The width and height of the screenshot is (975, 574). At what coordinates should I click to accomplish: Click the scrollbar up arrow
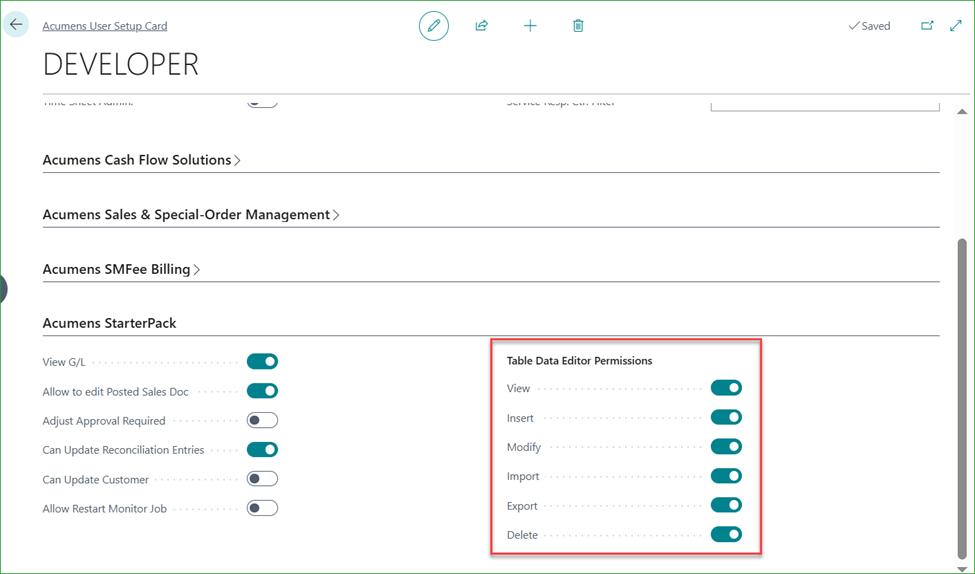[962, 112]
